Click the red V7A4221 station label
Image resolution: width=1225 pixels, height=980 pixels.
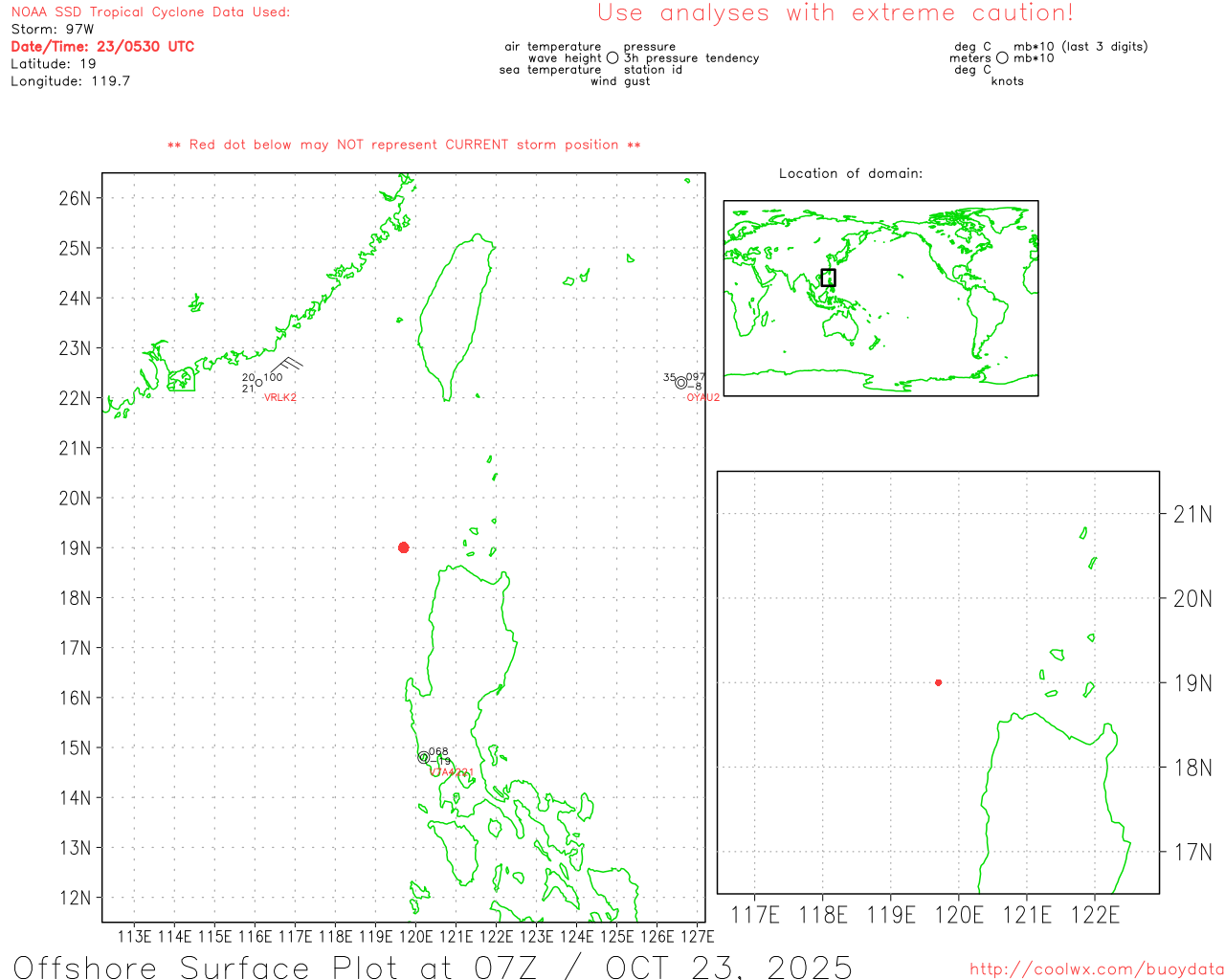452,771
